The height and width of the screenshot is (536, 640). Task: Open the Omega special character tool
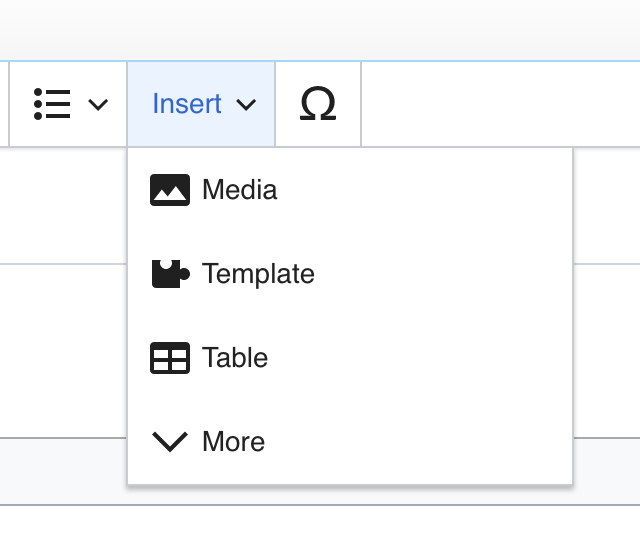[318, 104]
